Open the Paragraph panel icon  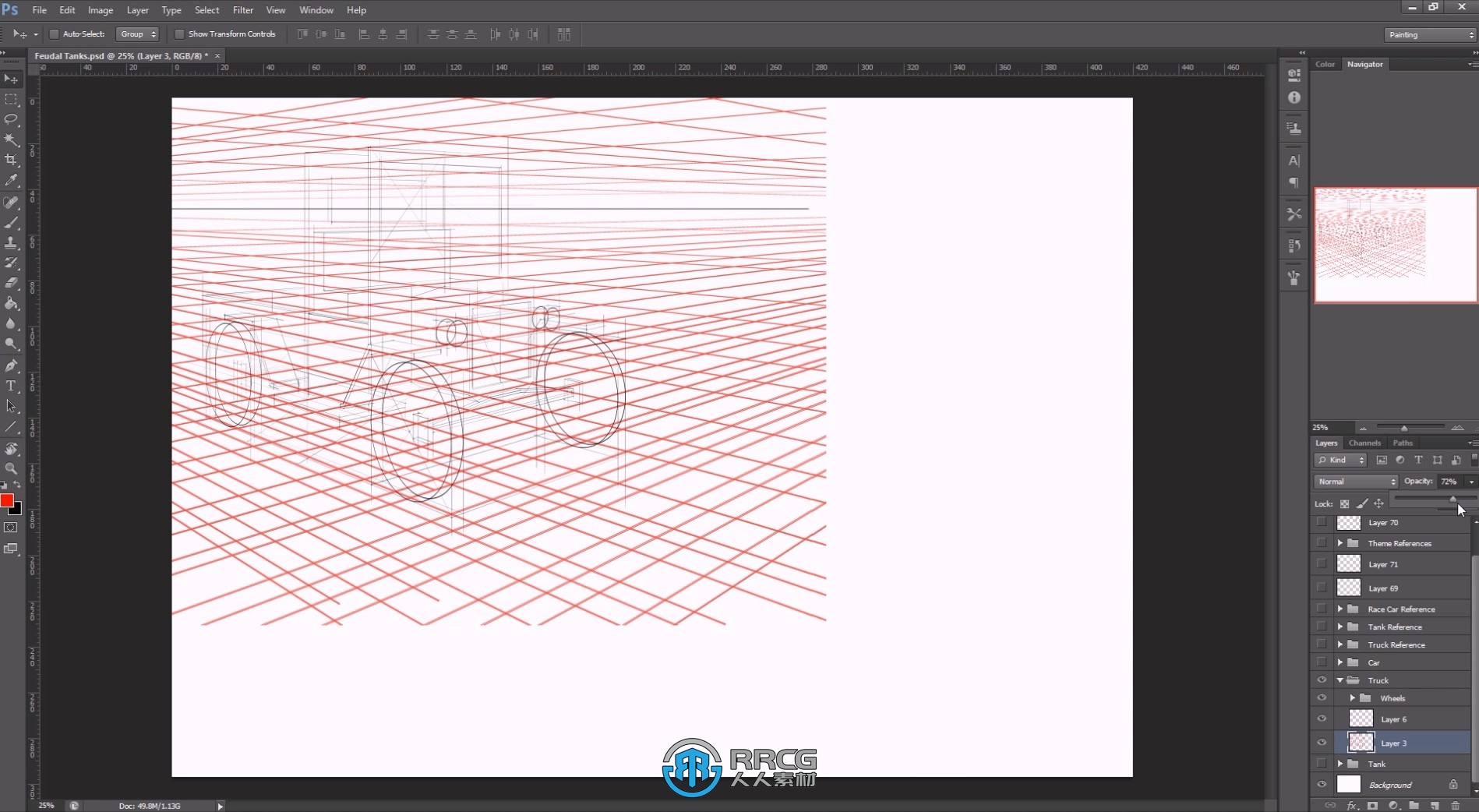click(x=1294, y=183)
